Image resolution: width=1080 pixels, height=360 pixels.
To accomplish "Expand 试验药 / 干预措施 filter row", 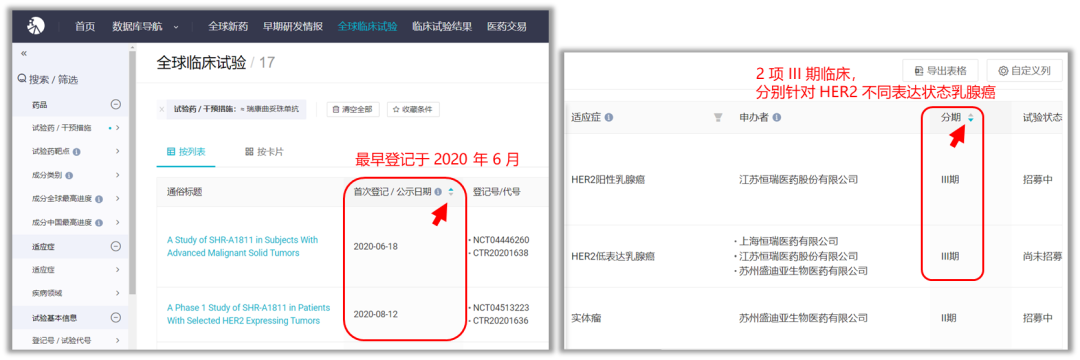I will click(118, 128).
